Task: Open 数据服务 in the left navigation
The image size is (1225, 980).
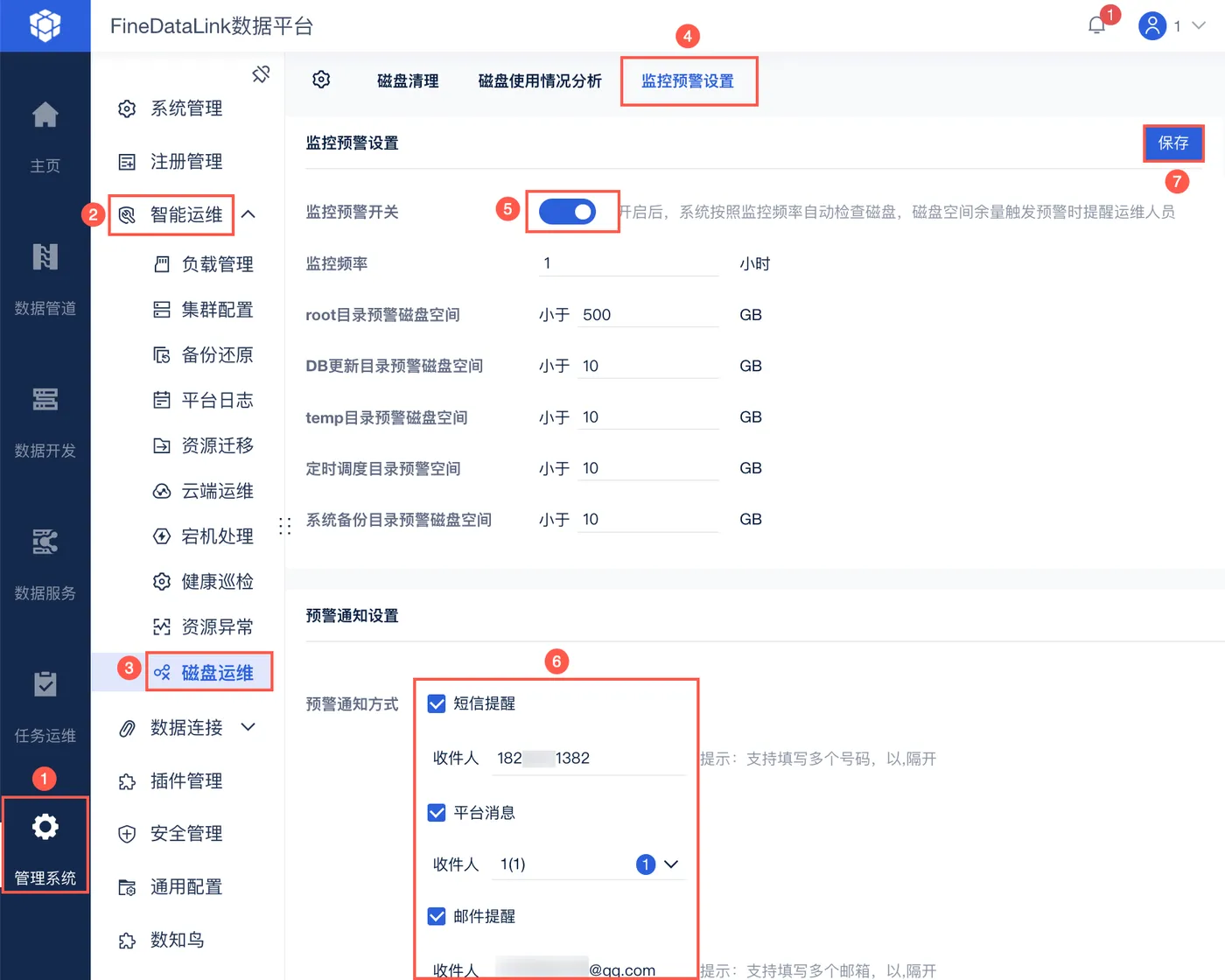Action: tap(45, 564)
